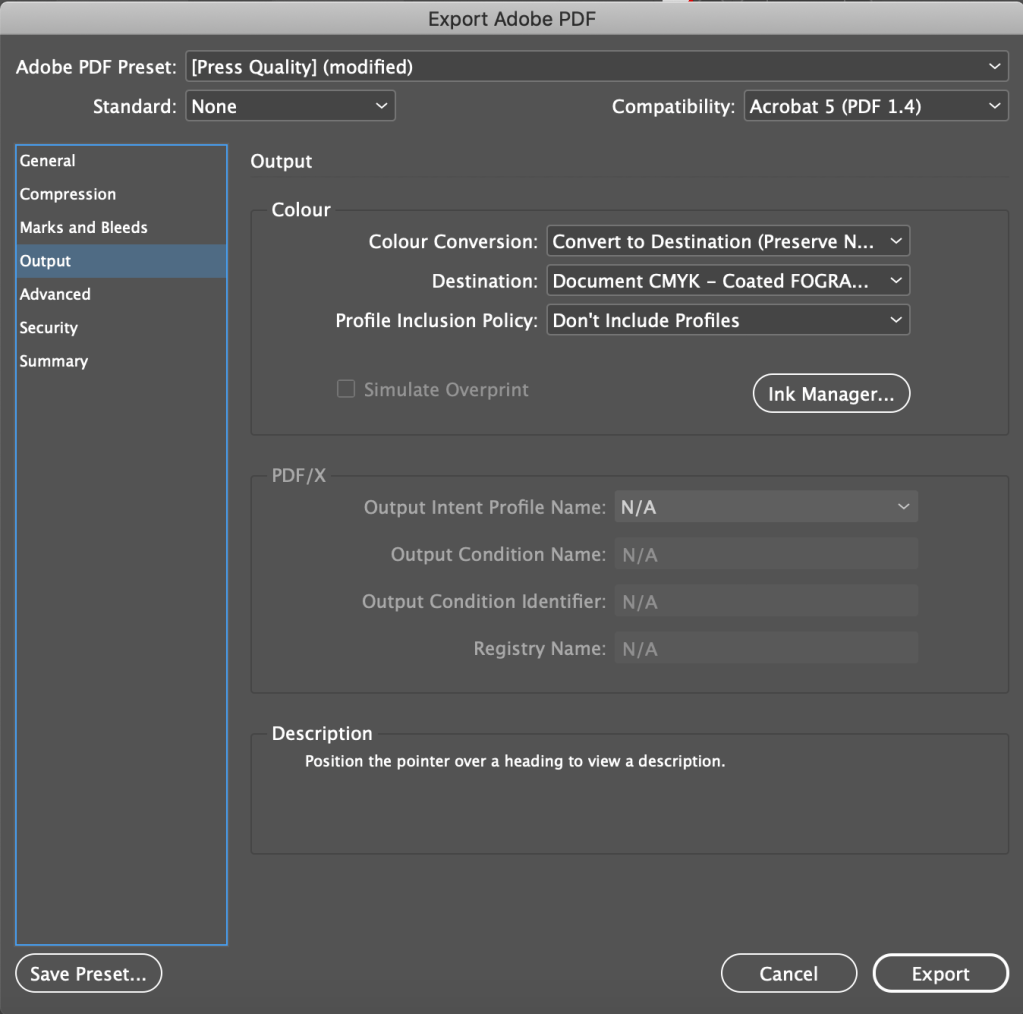The height and width of the screenshot is (1014, 1023).
Task: Switch to the Compression section
Action: pyautogui.click(x=68, y=194)
